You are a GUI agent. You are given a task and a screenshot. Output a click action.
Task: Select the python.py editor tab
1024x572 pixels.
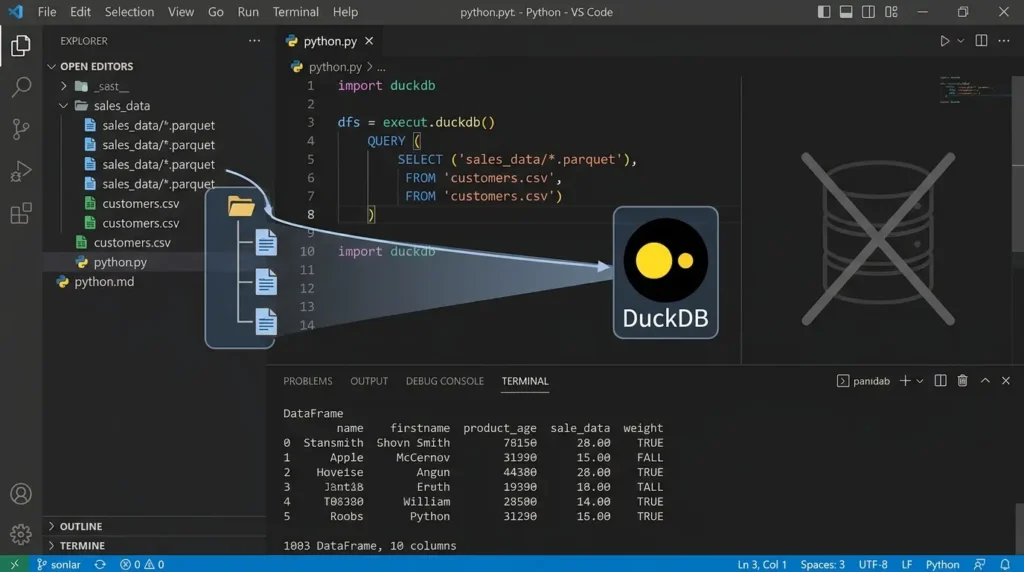click(x=330, y=40)
